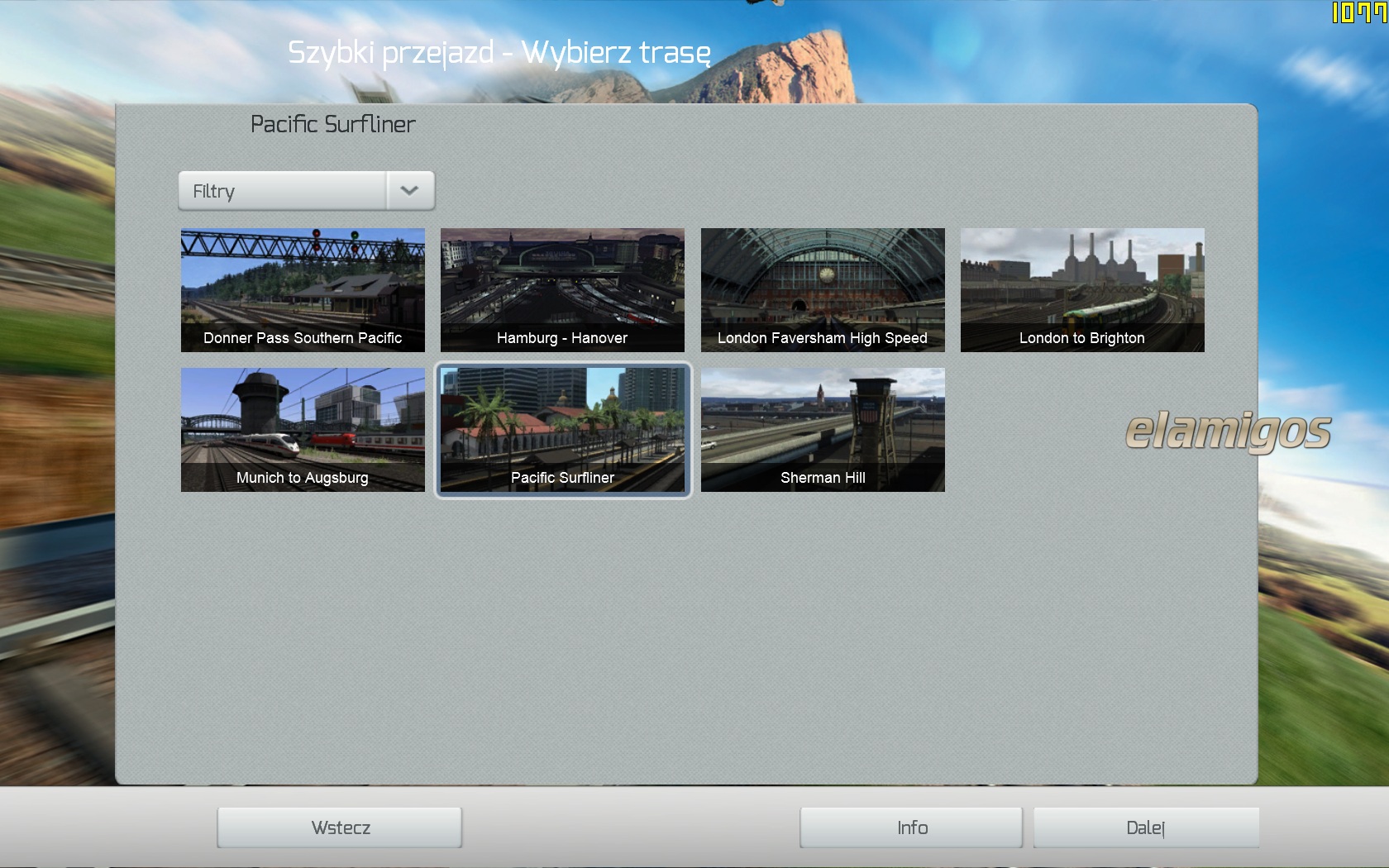Select the Donner Pass Southern Pacific route thumbnail
1389x868 pixels.
[x=303, y=290]
